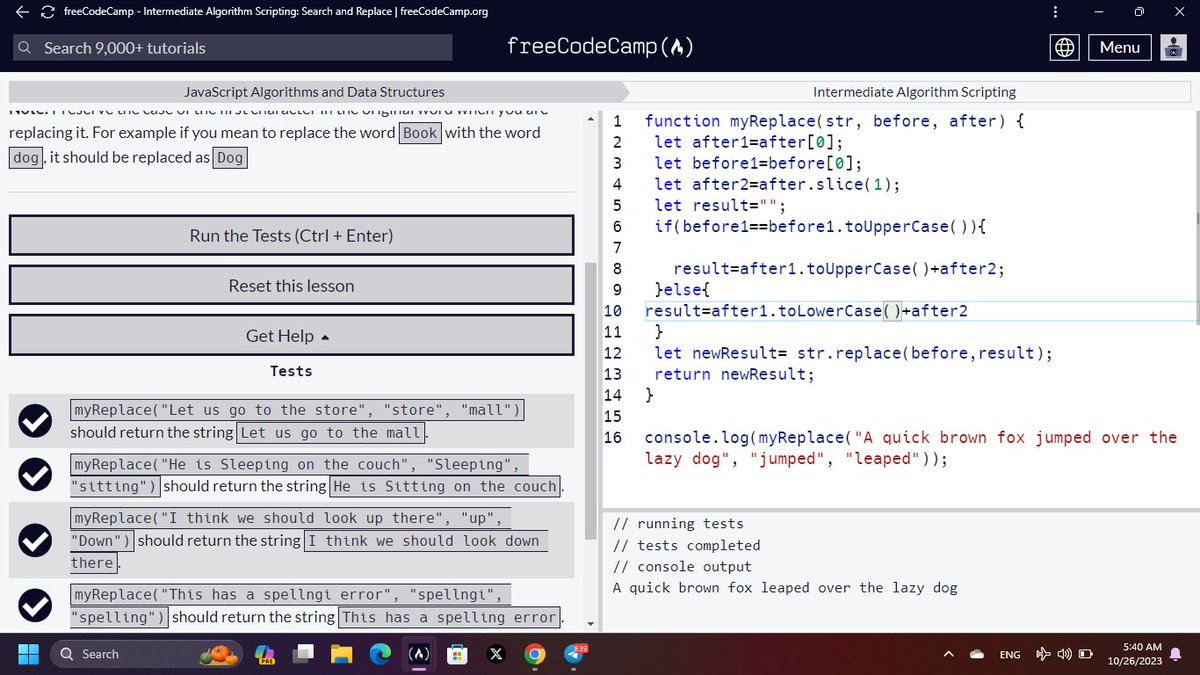
Task: Open X app from taskbar
Action: [x=496, y=655]
